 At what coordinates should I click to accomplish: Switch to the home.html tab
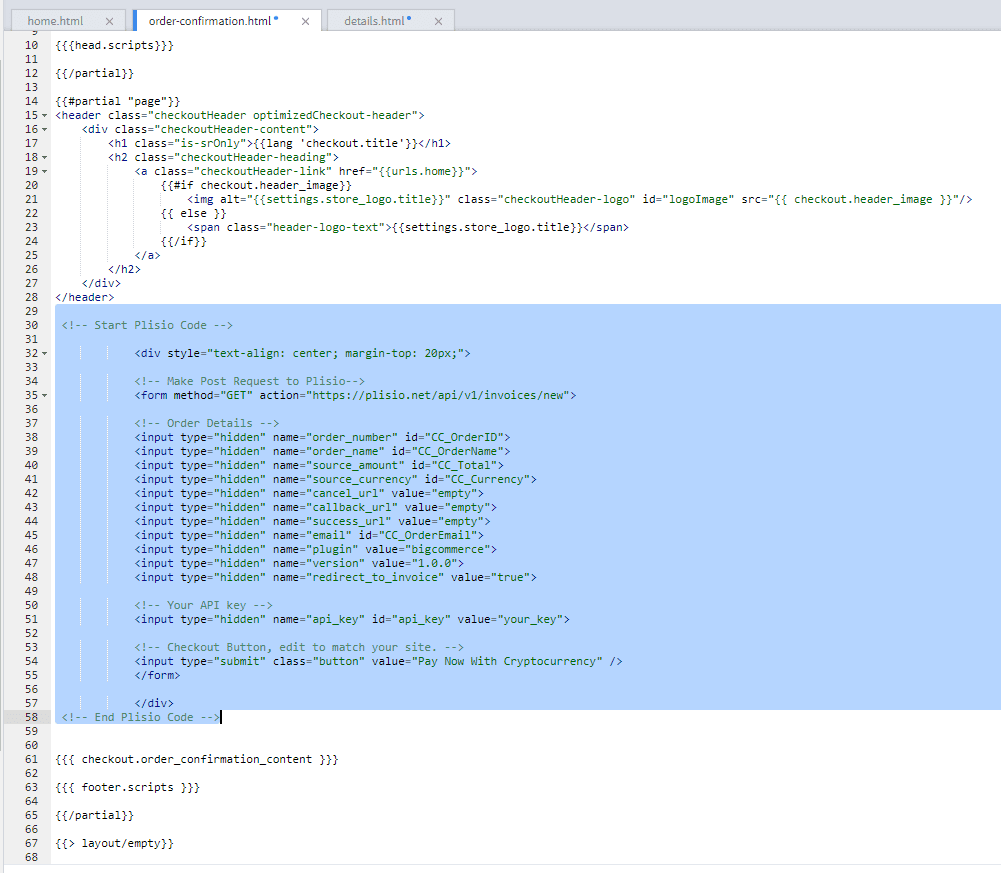click(55, 21)
